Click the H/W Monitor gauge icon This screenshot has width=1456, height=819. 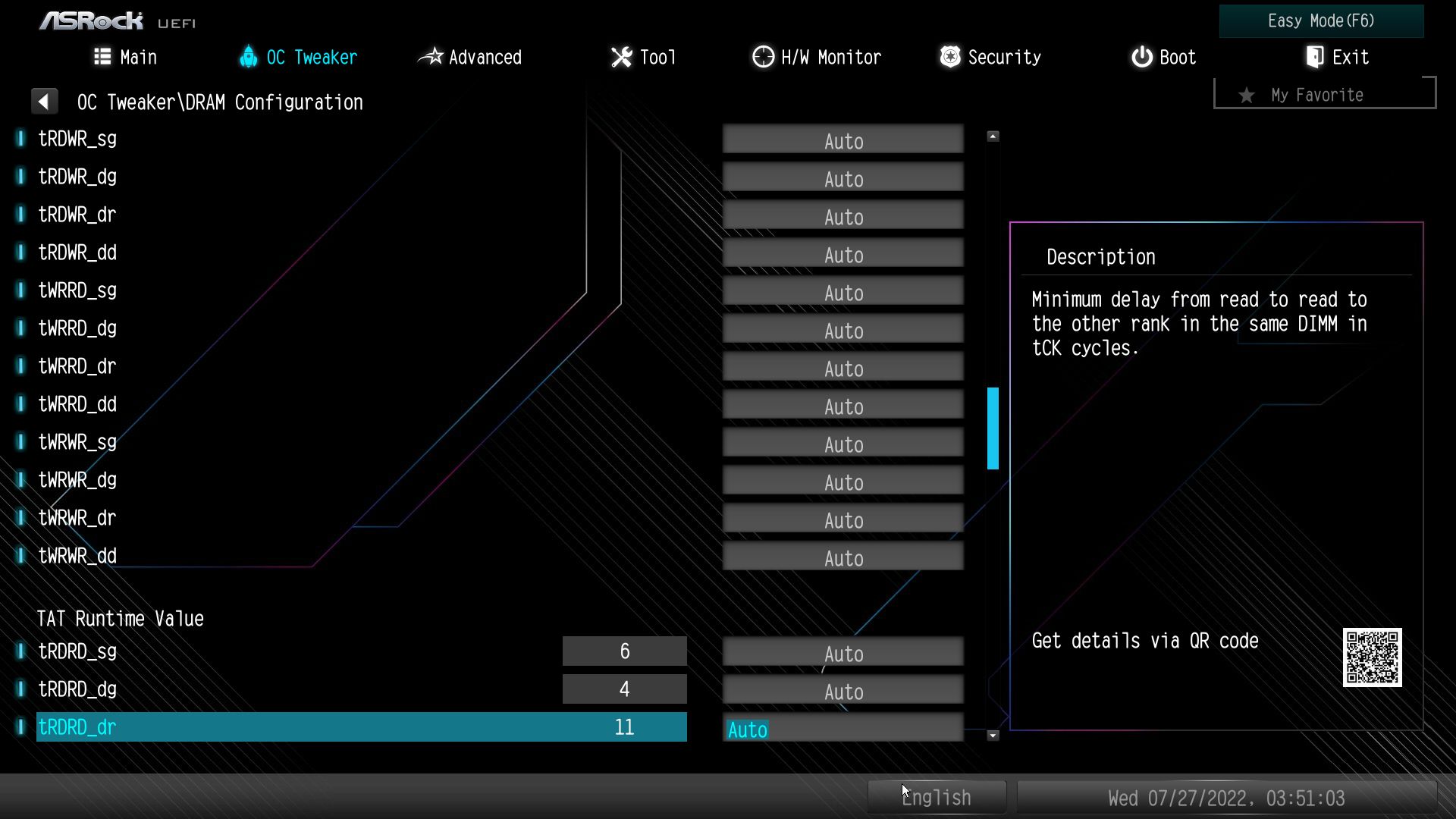point(763,57)
